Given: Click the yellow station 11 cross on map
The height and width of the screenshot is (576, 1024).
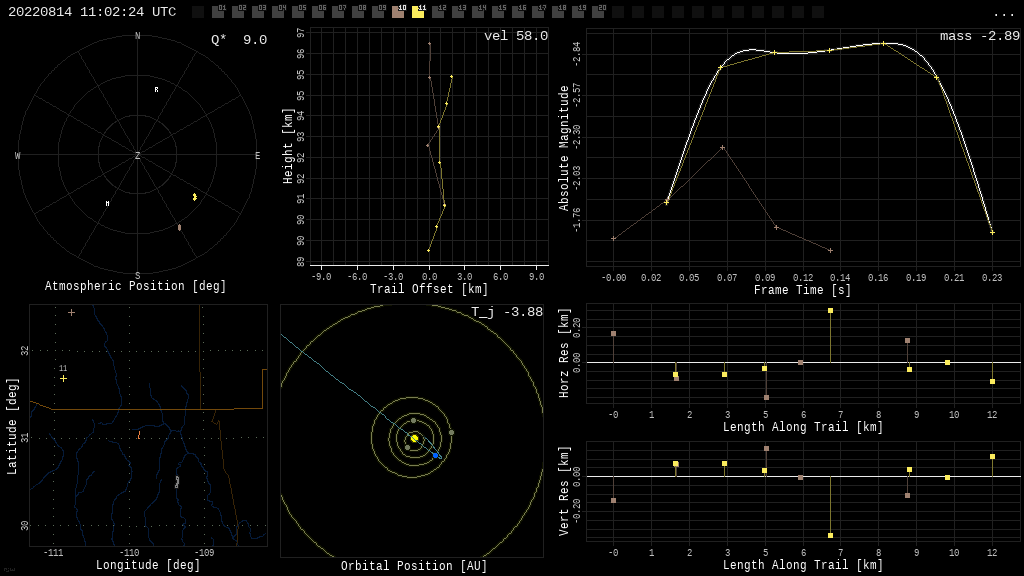Looking at the screenshot, I should pyautogui.click(x=63, y=379).
